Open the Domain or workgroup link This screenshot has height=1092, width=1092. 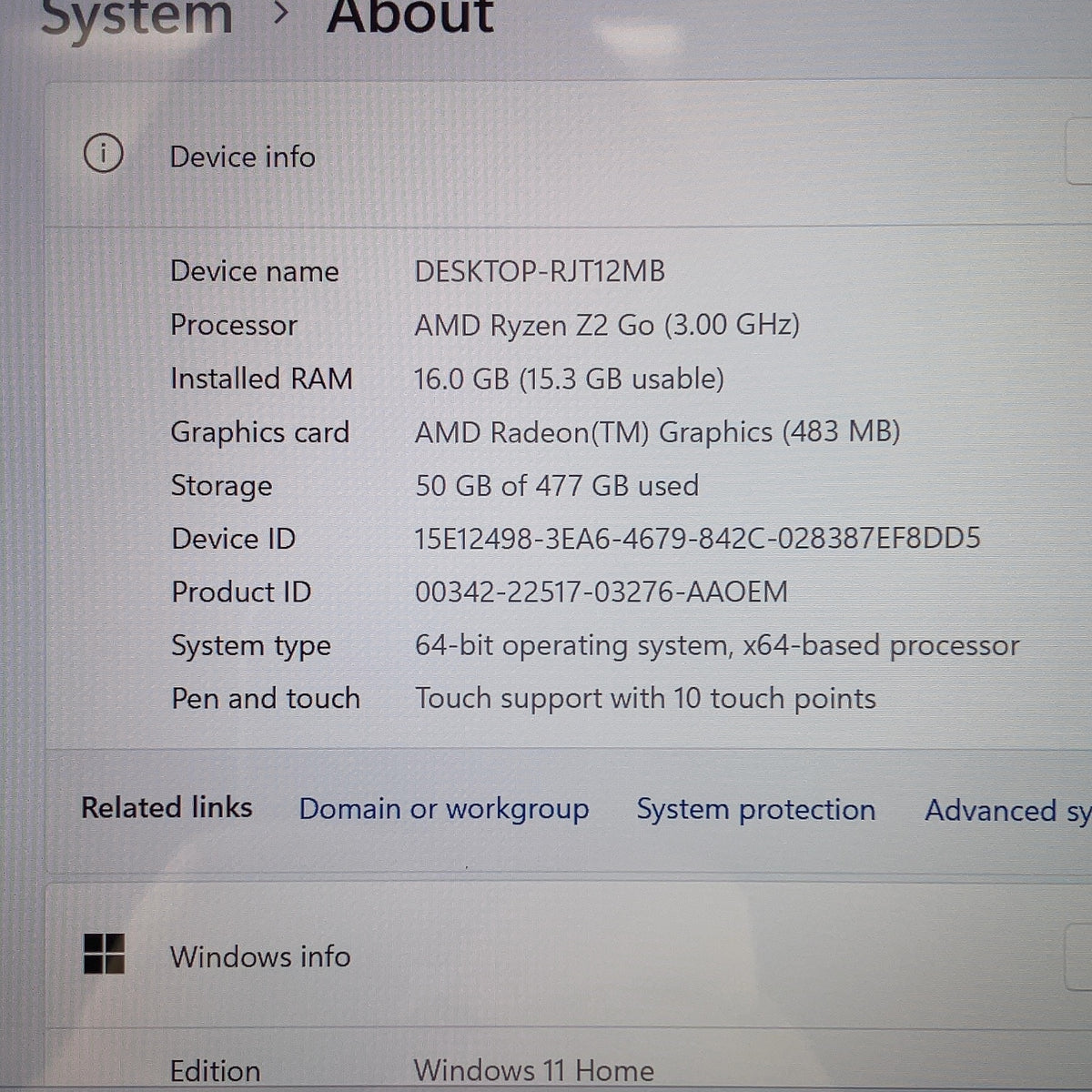click(x=444, y=809)
